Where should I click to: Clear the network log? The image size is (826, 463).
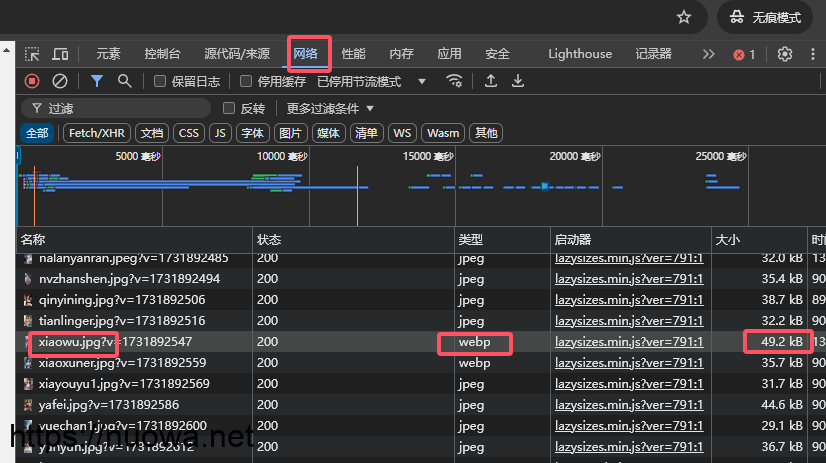click(x=60, y=81)
